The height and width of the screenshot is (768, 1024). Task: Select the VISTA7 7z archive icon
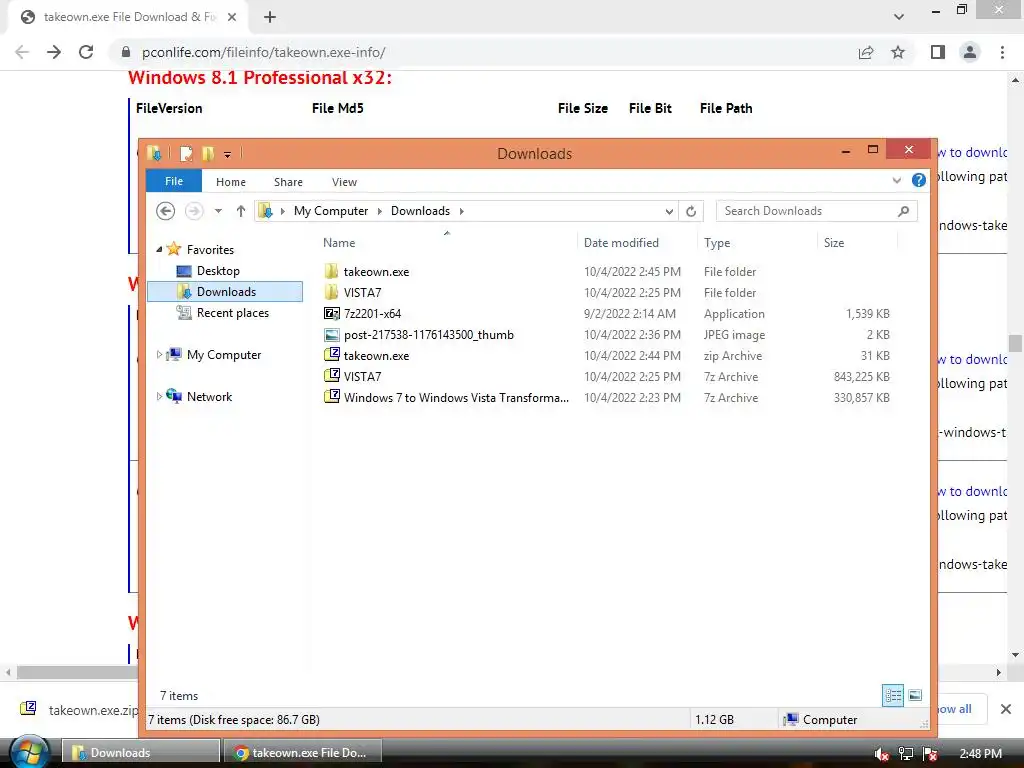pos(332,376)
